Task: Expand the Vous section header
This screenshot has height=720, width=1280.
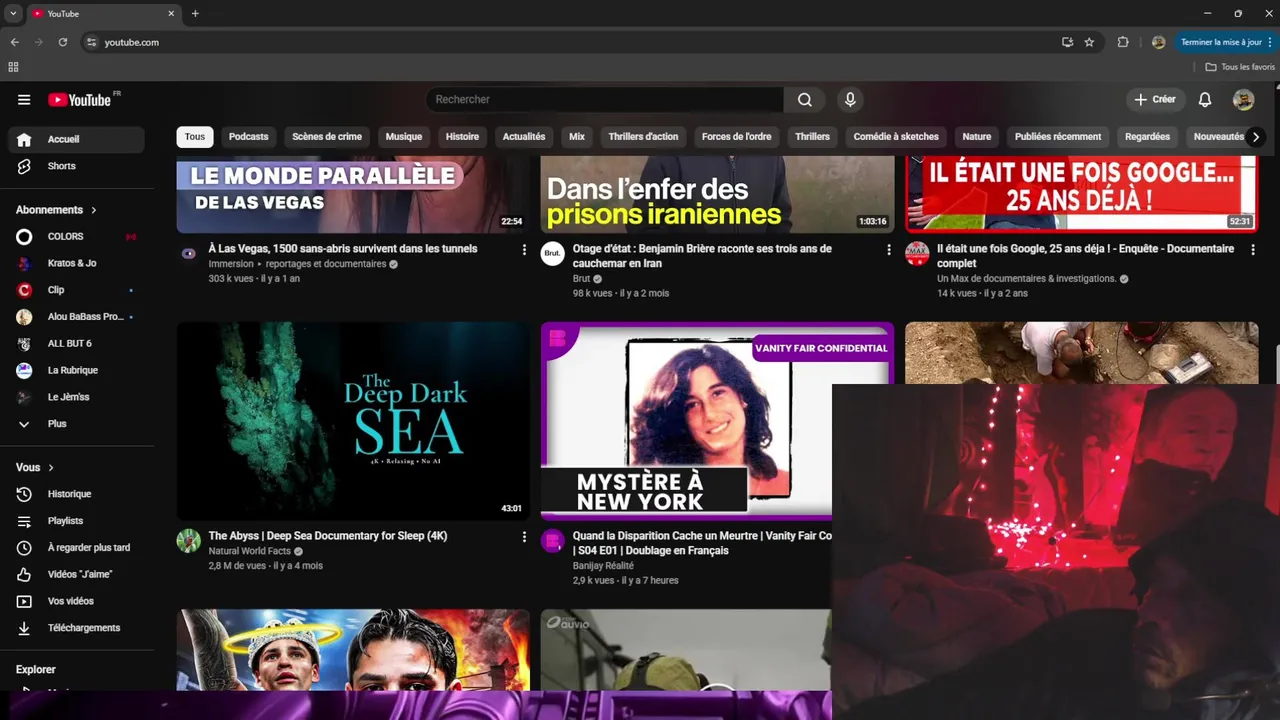Action: point(35,467)
